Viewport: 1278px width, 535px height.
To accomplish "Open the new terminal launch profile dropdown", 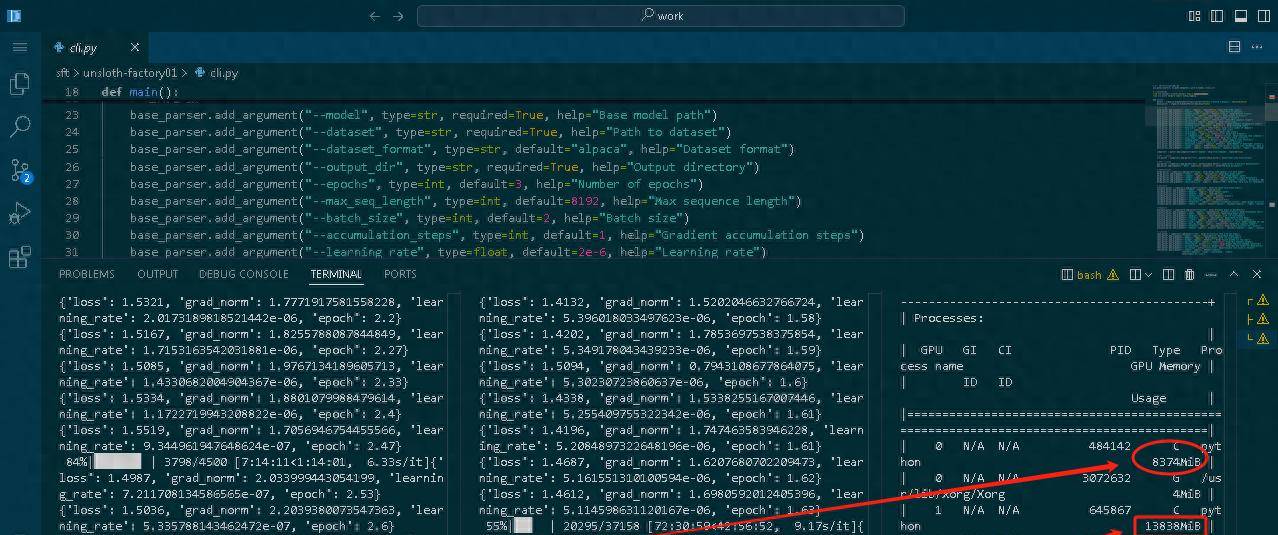I will (1148, 274).
